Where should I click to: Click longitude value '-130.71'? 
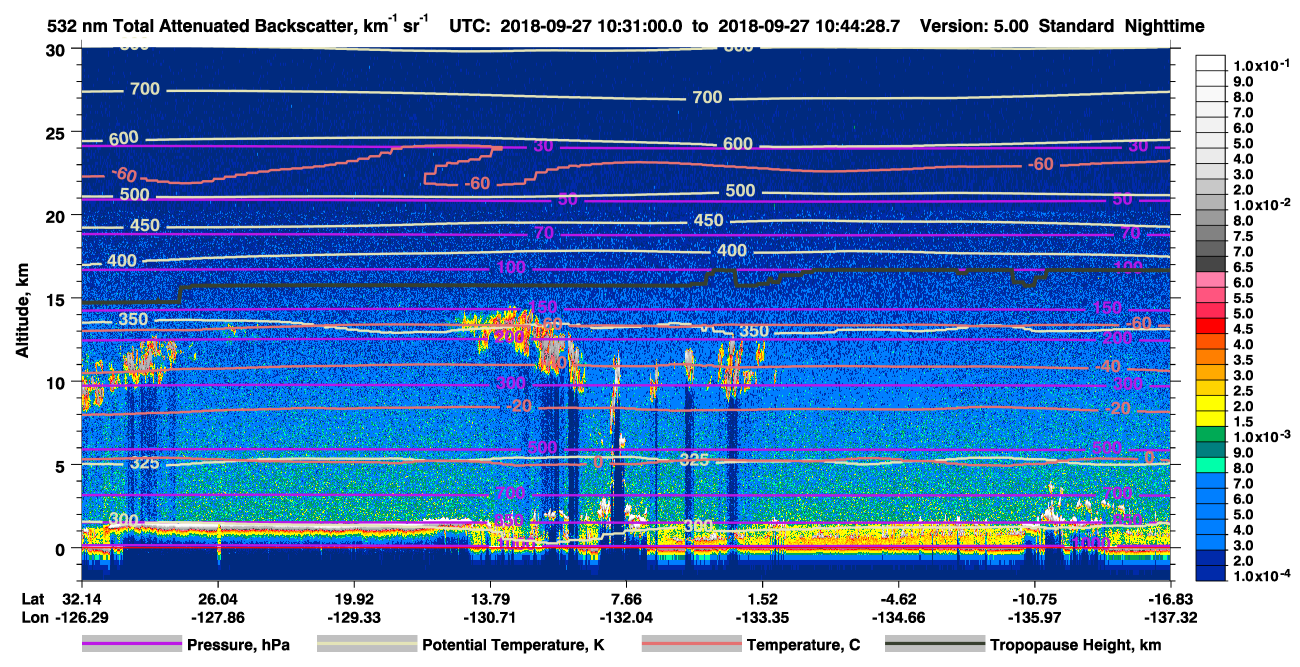(x=490, y=617)
